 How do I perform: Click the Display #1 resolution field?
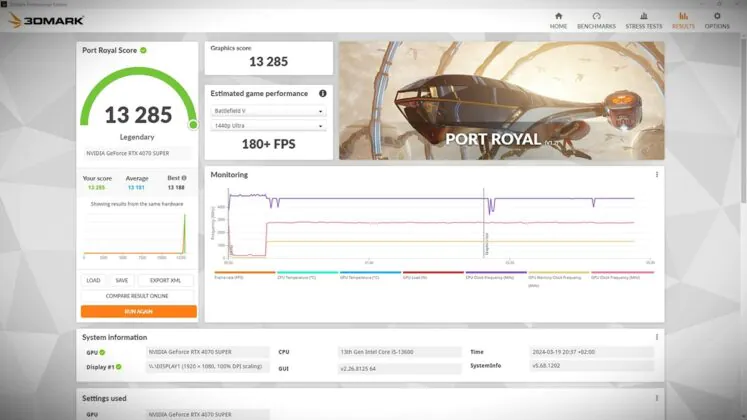pyautogui.click(x=207, y=367)
